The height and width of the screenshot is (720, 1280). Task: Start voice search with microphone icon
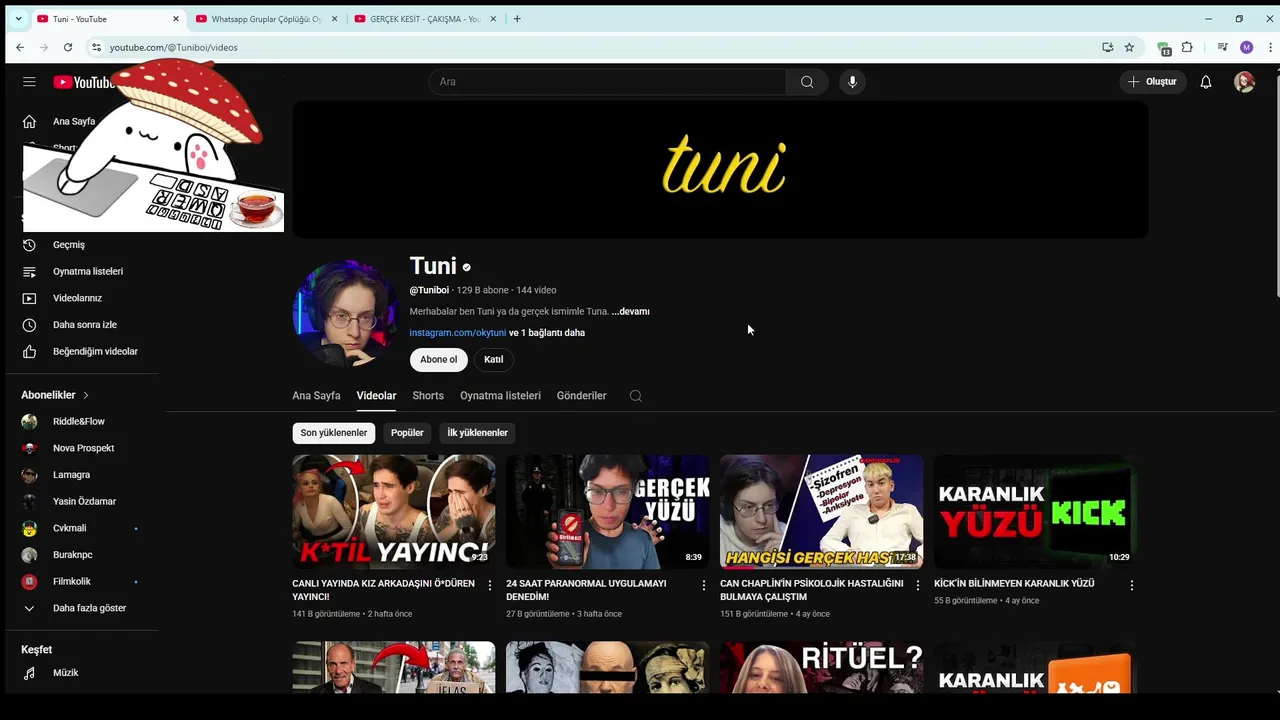(x=852, y=82)
